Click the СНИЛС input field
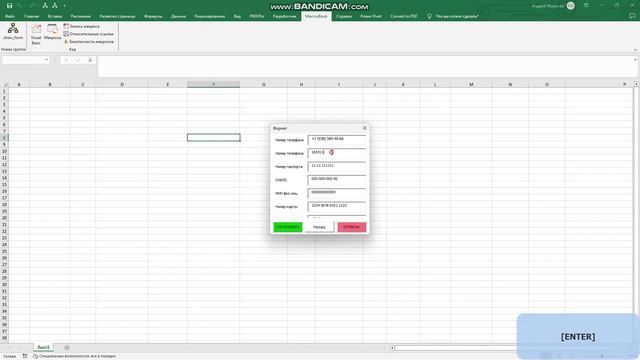 tap(337, 180)
